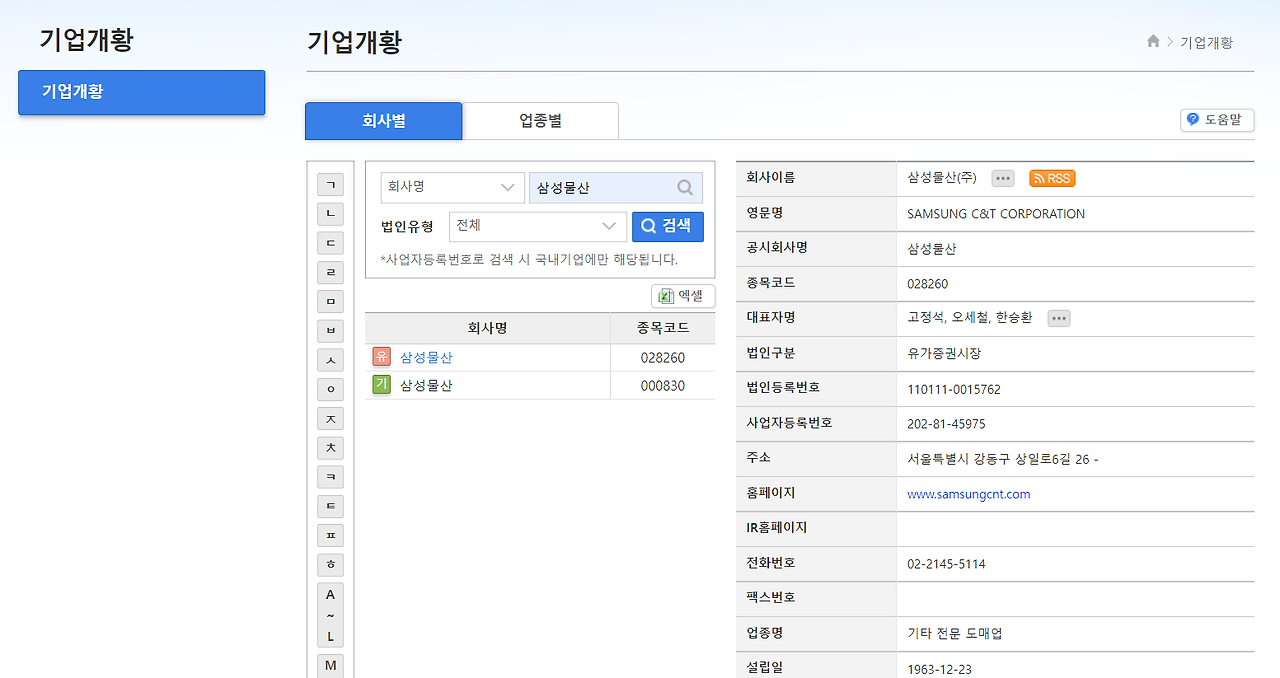
Task: Click the 업종명 value 기타 전문 도매업
Action: pyautogui.click(x=955, y=634)
